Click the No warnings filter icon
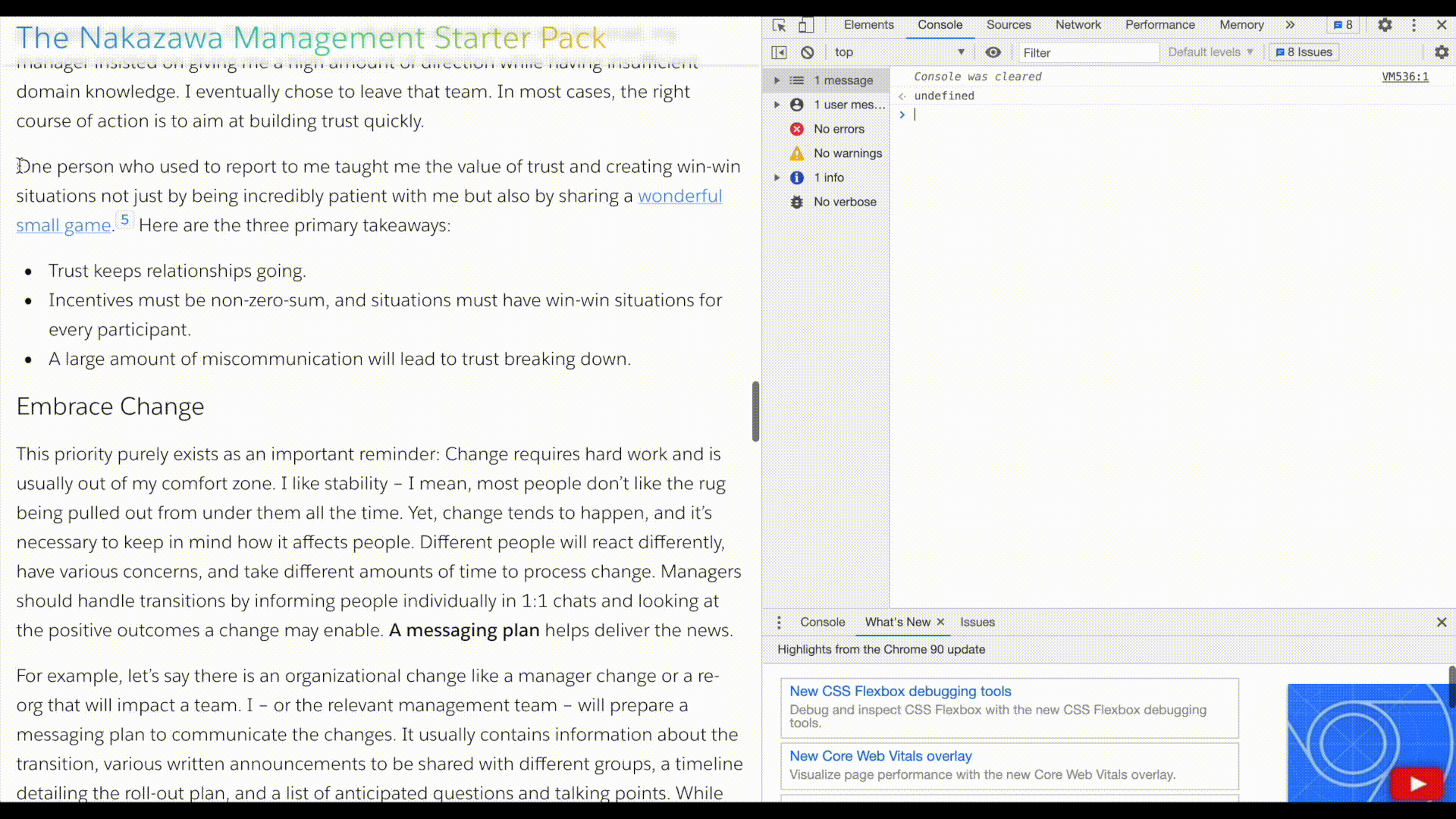Viewport: 1456px width, 819px height. click(x=797, y=152)
